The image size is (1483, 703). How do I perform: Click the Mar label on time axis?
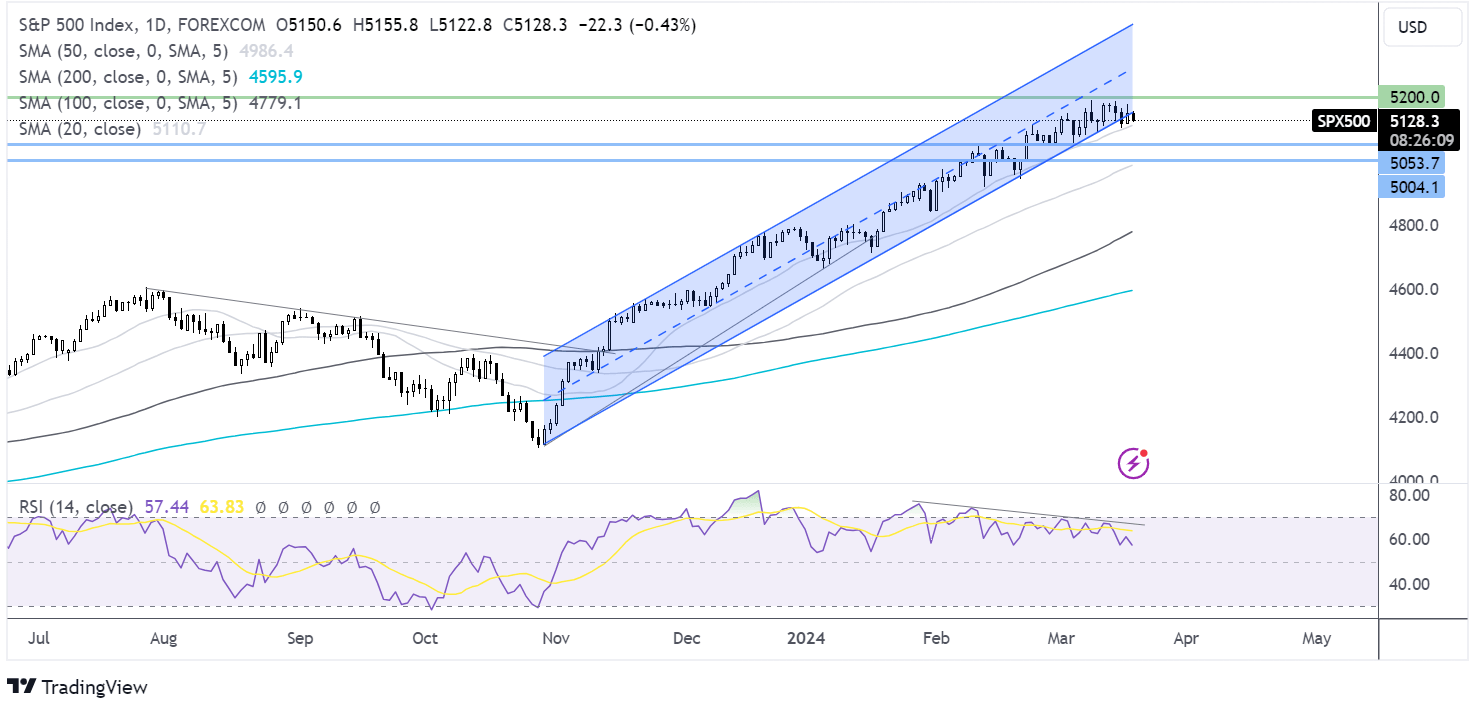pos(1059,636)
